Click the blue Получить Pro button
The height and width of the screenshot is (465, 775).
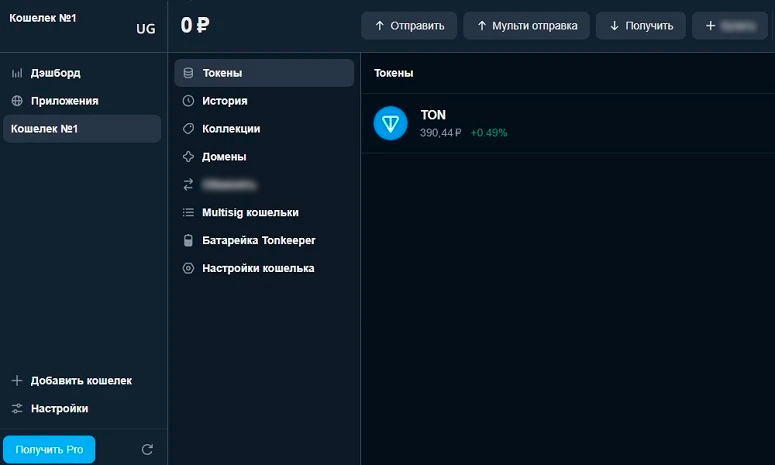click(49, 450)
